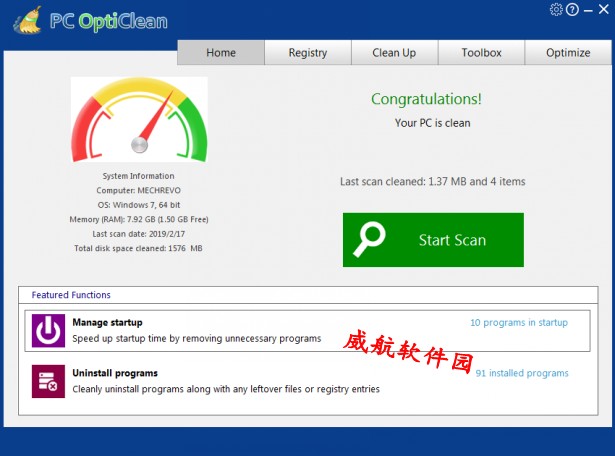Click the PC health gauge image
Image resolution: width=615 pixels, height=456 pixels.
[139, 120]
